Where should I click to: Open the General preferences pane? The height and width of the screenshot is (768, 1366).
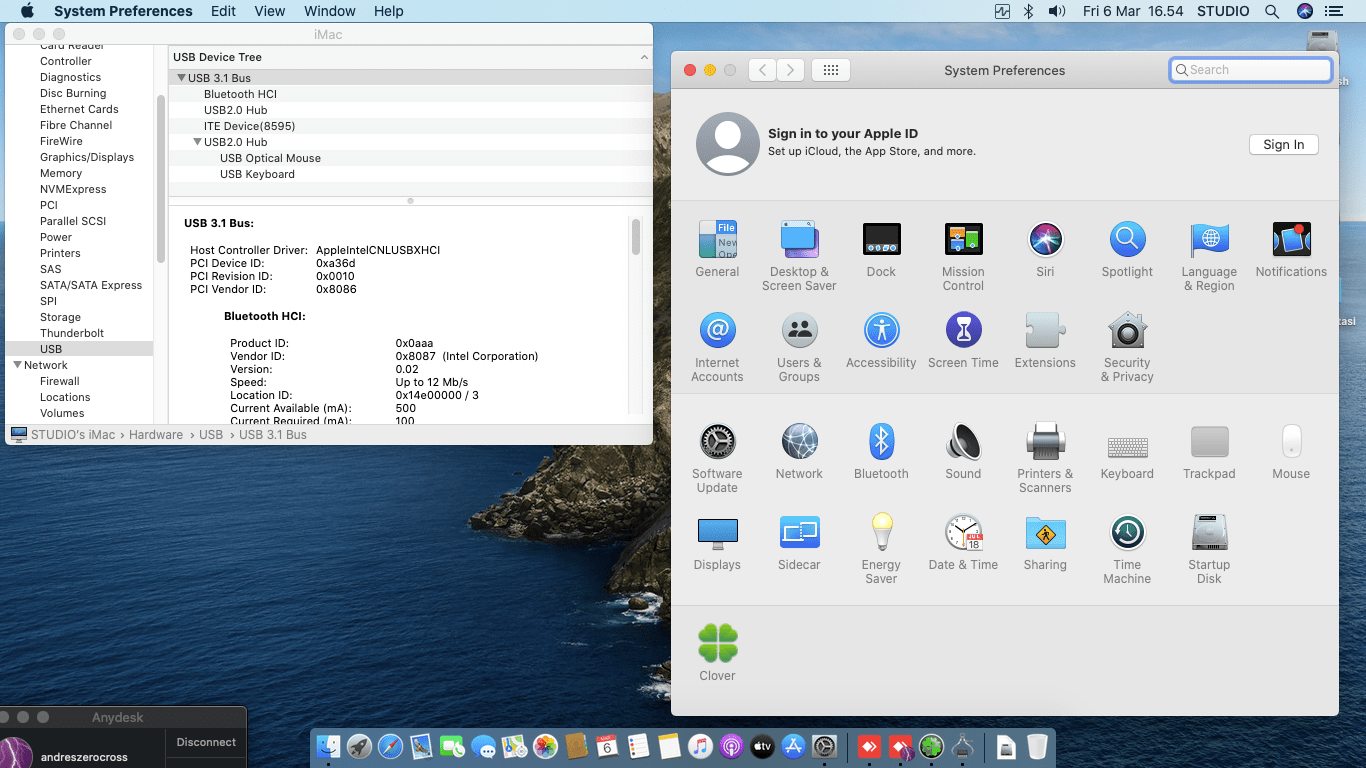717,240
